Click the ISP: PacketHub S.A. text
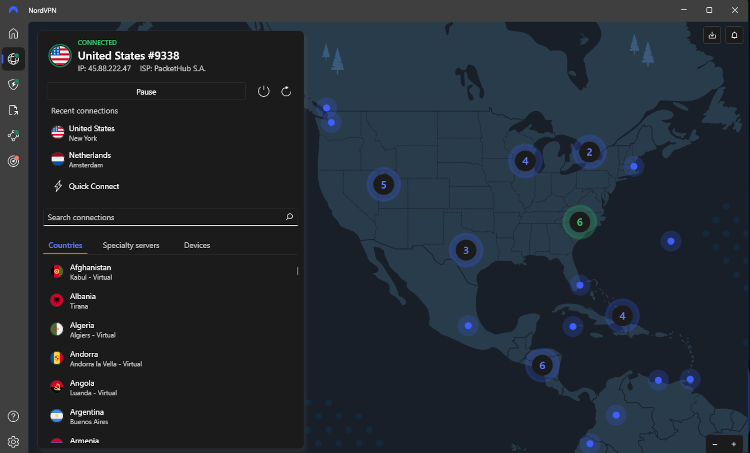Viewport: 750px width, 453px height. [x=173, y=68]
